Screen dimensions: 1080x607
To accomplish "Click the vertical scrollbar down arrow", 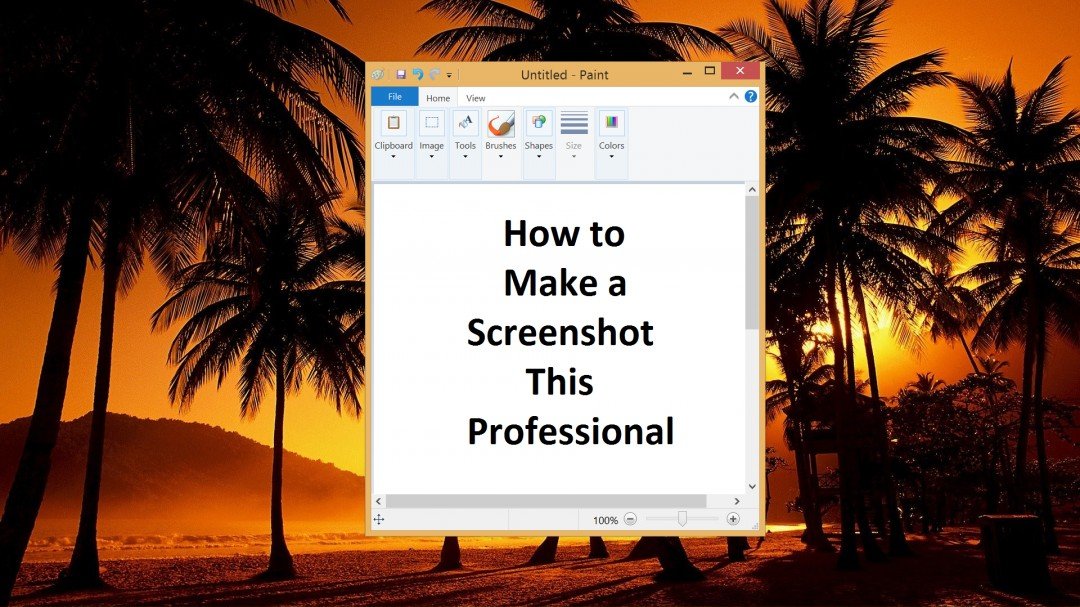I will click(x=752, y=486).
